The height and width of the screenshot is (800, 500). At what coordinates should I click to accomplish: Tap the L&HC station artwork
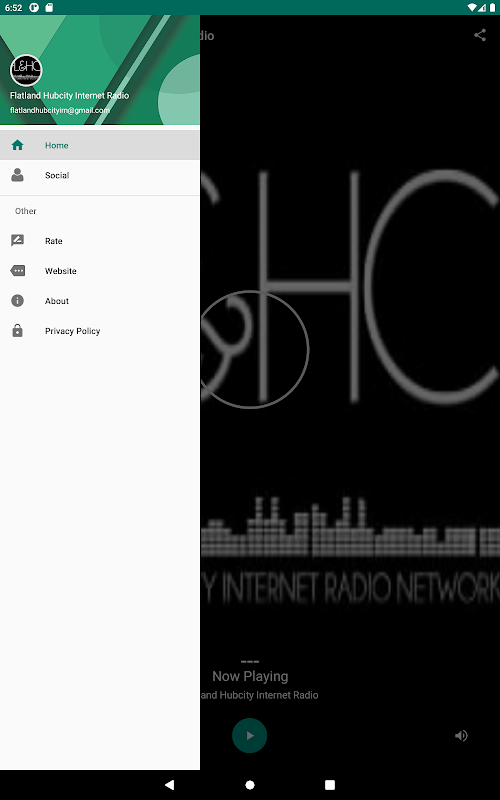pyautogui.click(x=350, y=388)
